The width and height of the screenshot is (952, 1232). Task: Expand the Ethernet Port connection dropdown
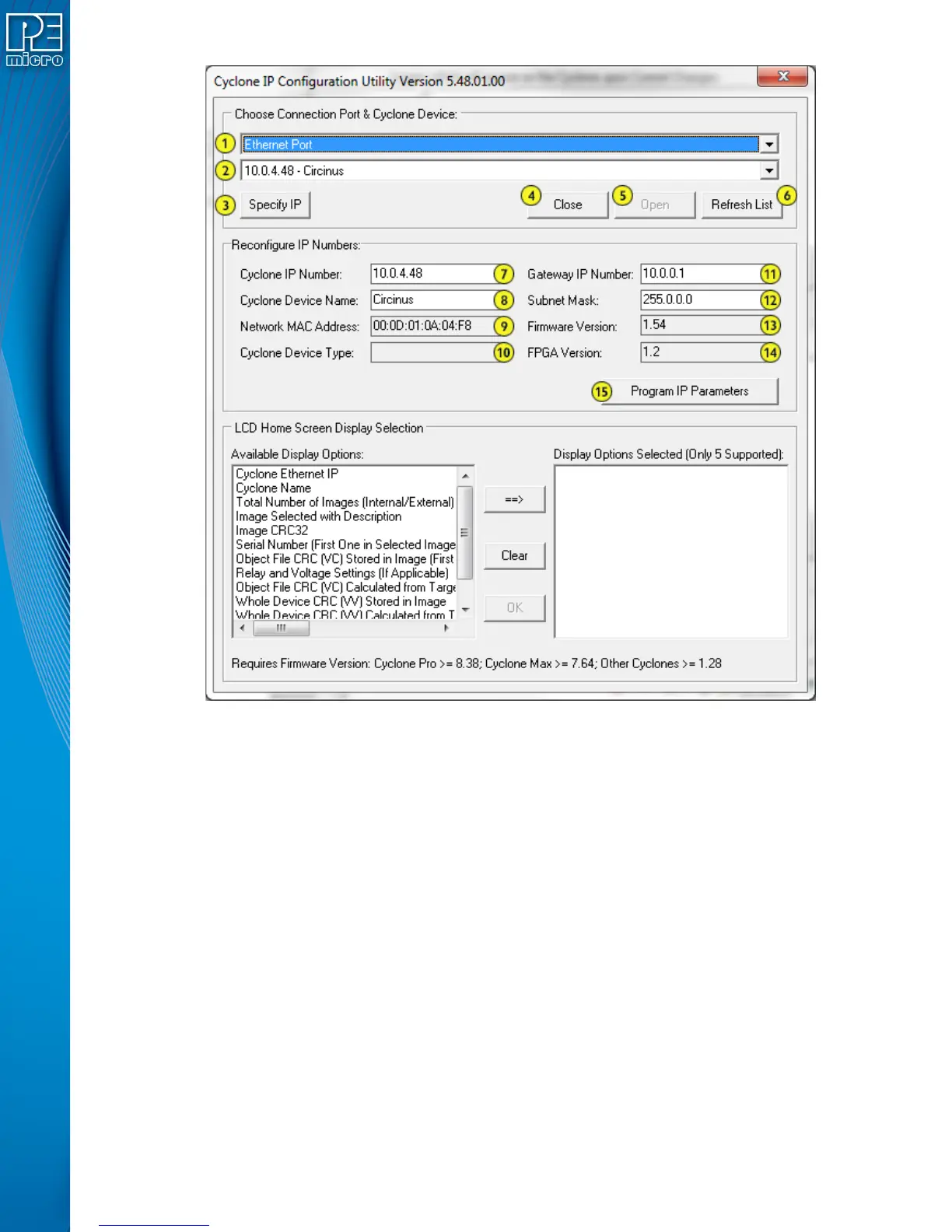pos(768,145)
